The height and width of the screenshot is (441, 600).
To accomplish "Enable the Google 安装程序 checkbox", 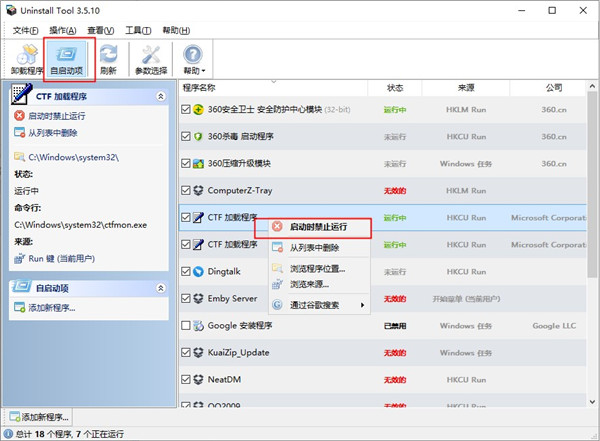I will click(x=186, y=325).
